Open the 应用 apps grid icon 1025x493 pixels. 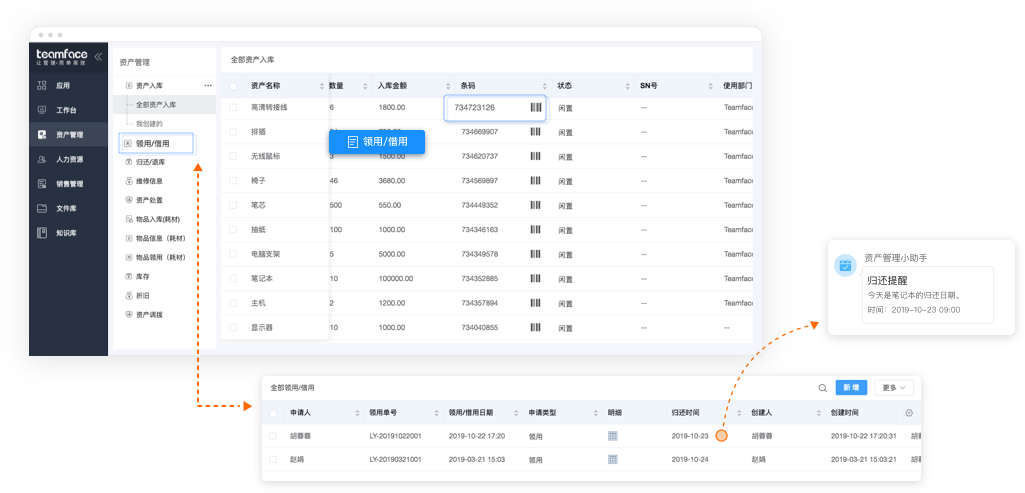[x=42, y=85]
